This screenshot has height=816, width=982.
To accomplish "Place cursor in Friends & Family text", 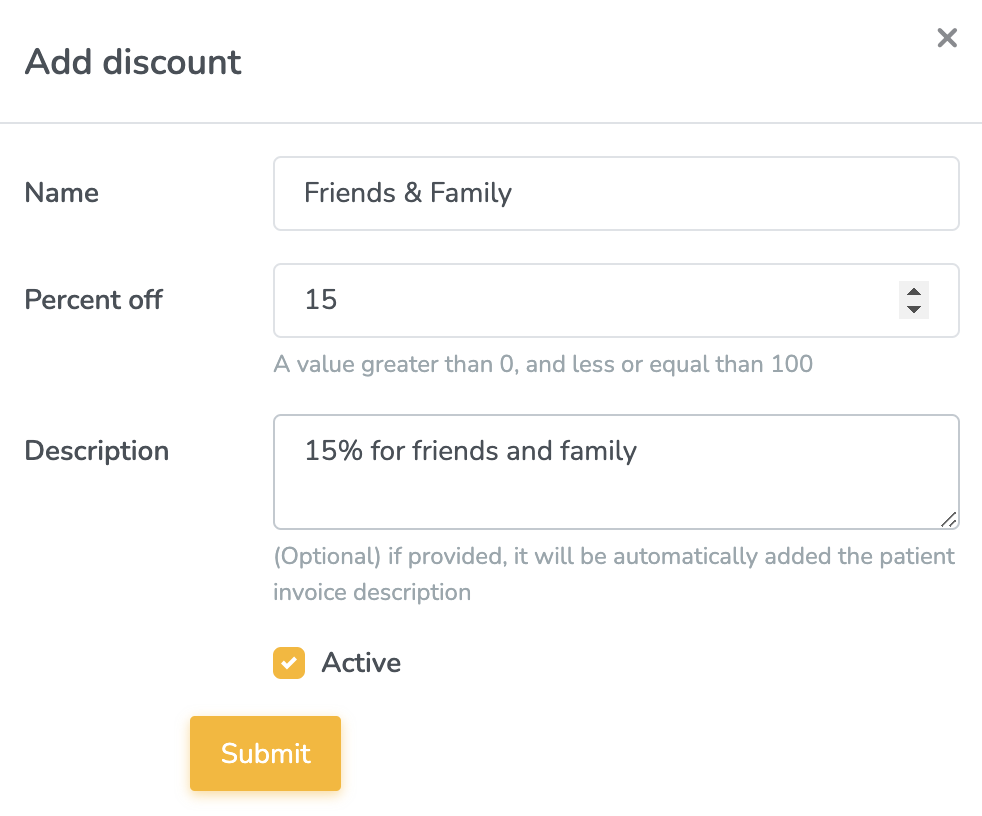I will [408, 193].
